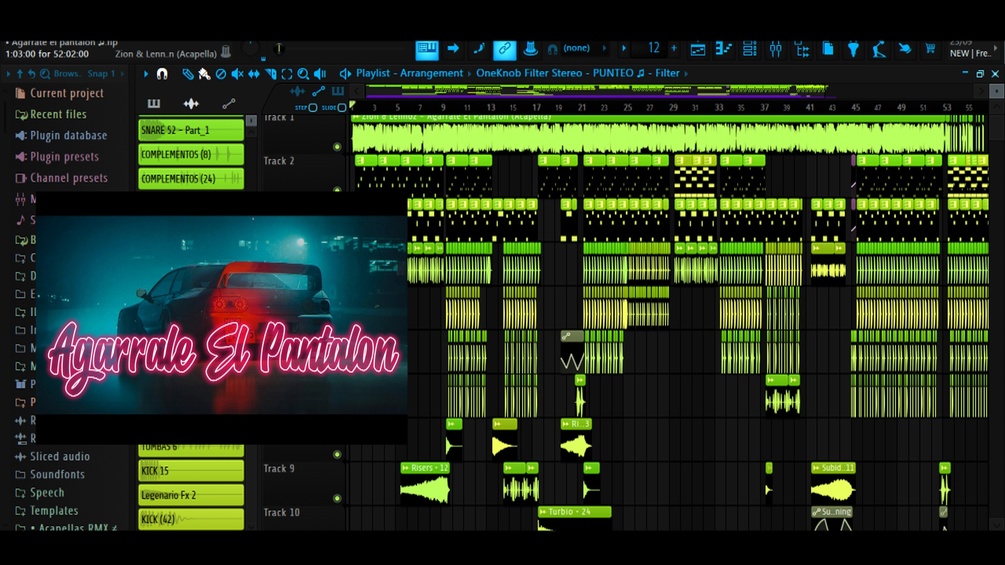Select the Draw pencil tool in playlist
1005x565 pixels.
(x=188, y=74)
